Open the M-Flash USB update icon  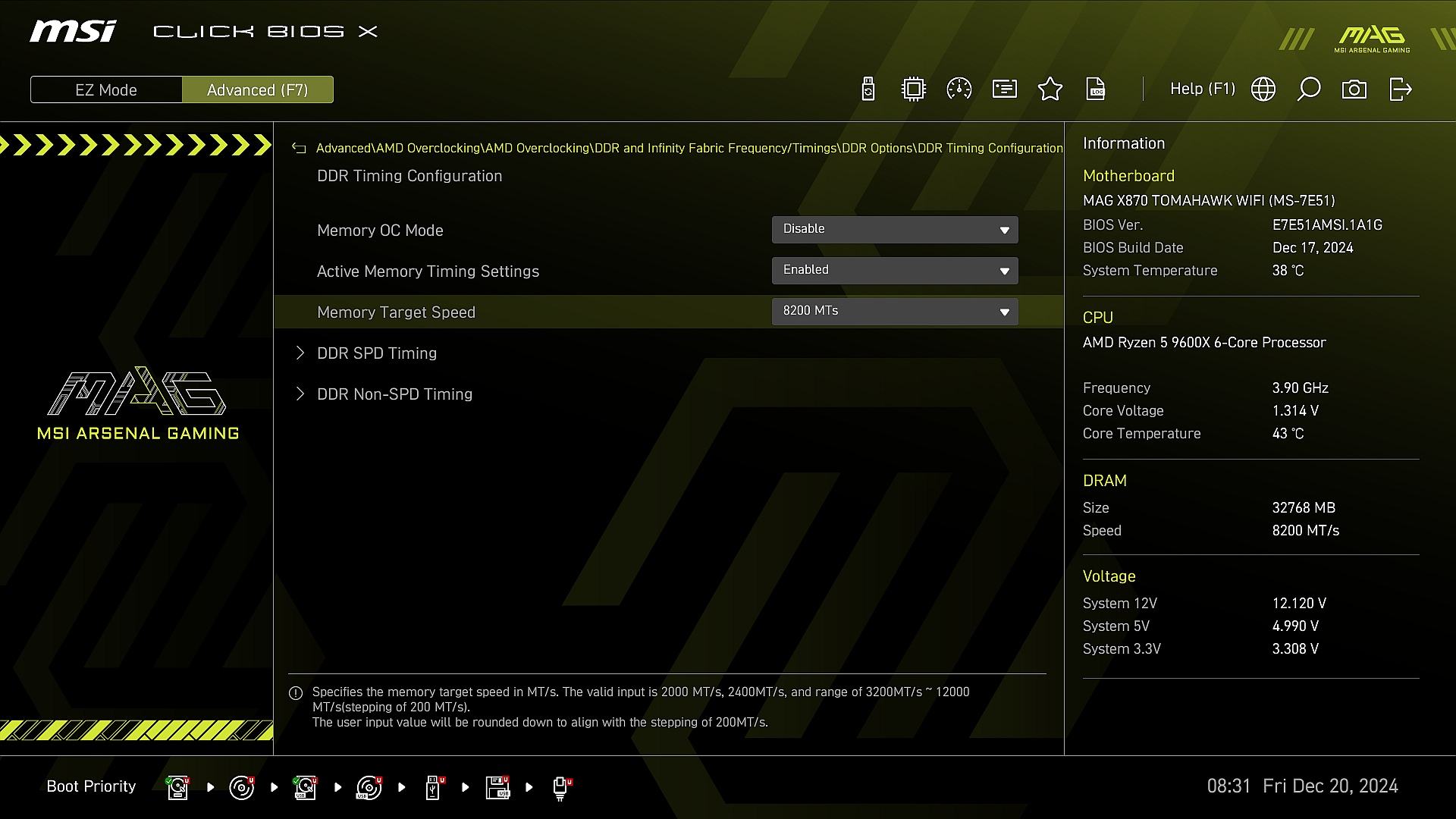click(868, 89)
